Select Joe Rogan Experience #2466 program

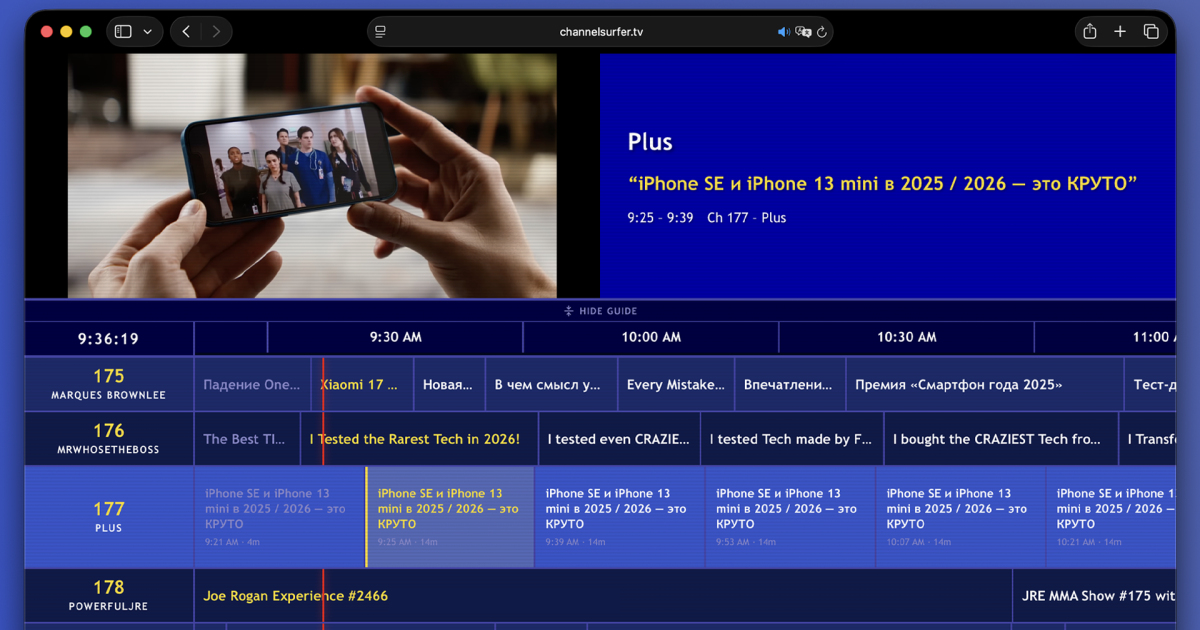[296, 596]
